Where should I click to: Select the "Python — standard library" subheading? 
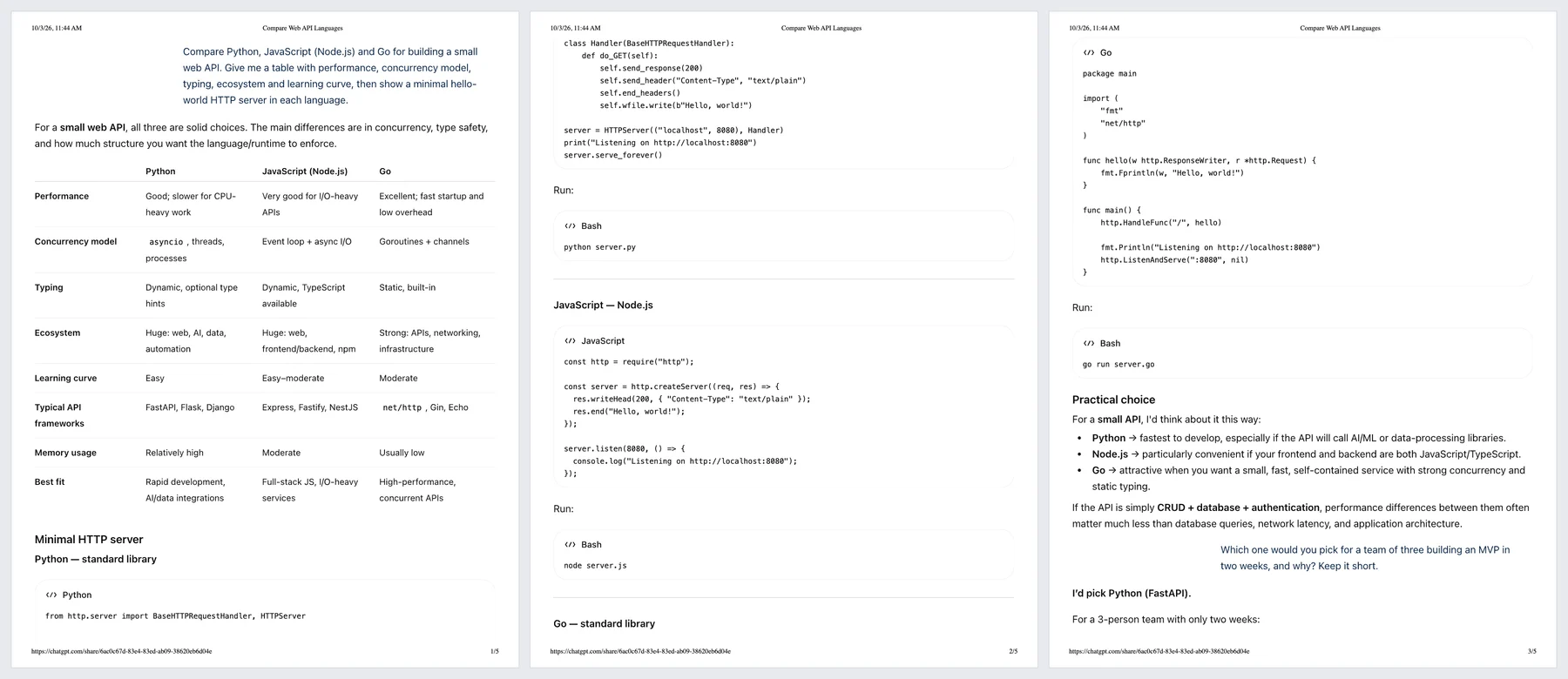[x=96, y=560]
